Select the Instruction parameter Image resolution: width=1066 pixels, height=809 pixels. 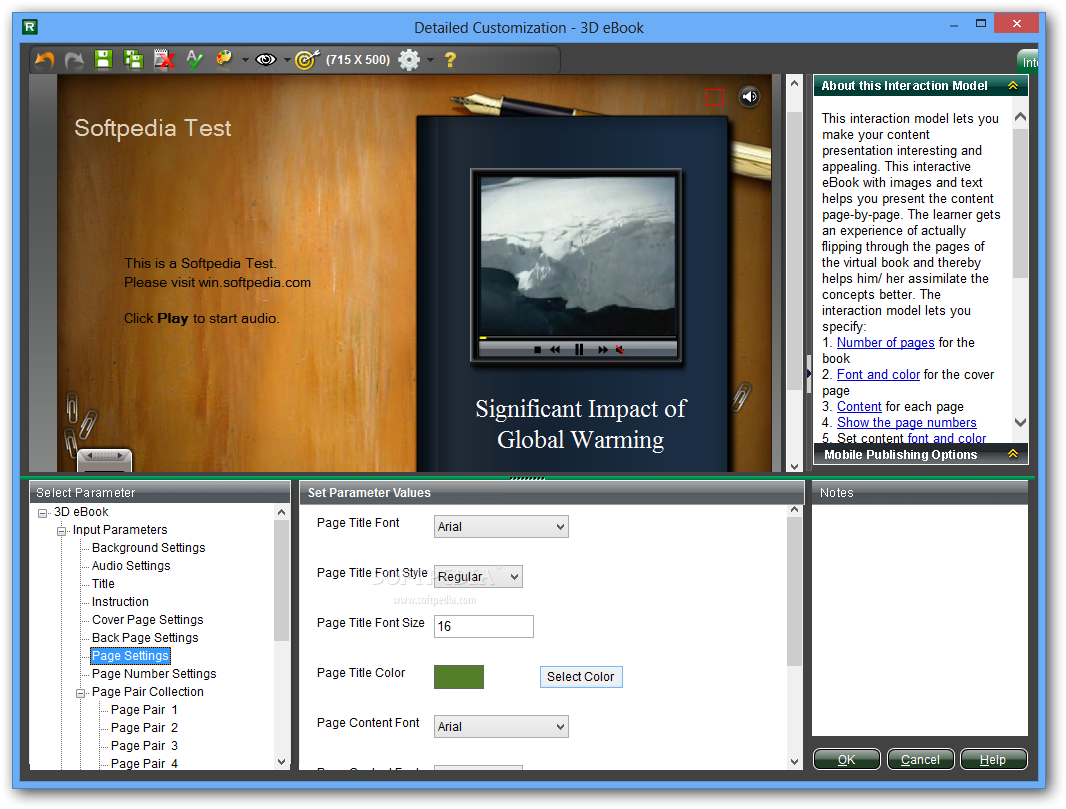pyautogui.click(x=120, y=602)
